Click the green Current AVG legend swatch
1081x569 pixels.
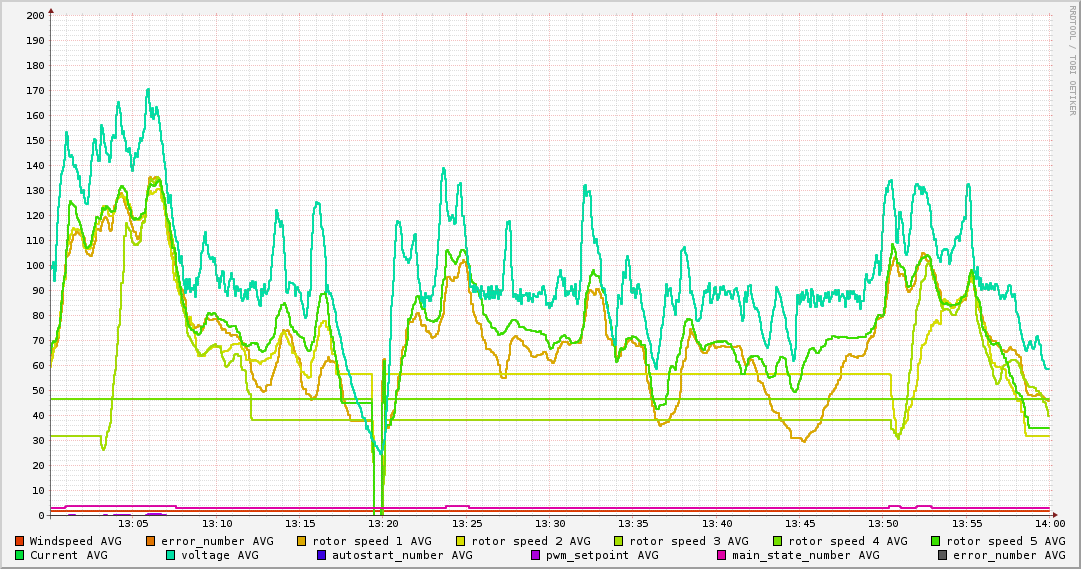point(19,555)
